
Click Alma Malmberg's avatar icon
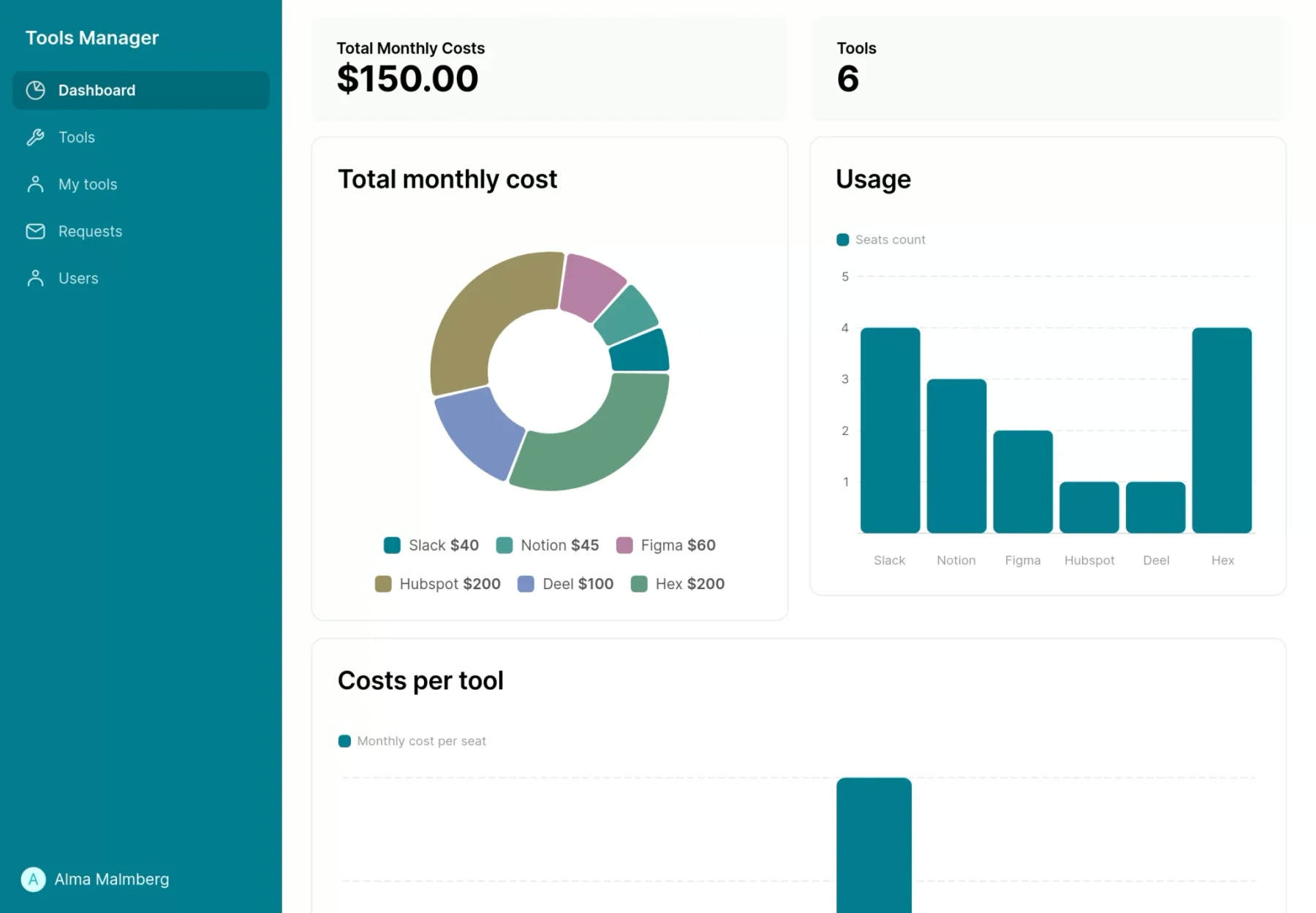[x=33, y=879]
